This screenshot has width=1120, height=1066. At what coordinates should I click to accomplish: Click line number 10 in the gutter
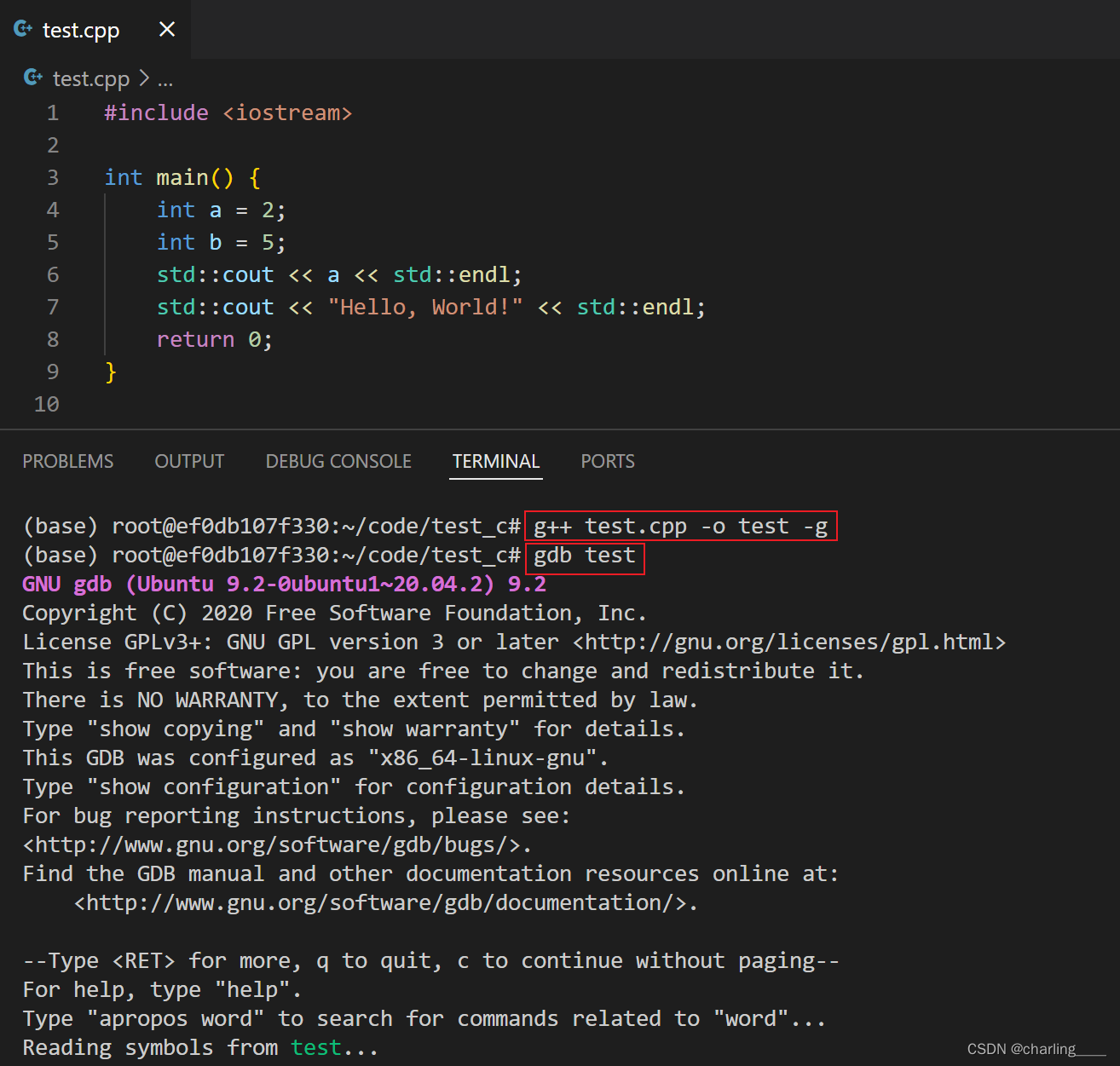pyautogui.click(x=47, y=404)
